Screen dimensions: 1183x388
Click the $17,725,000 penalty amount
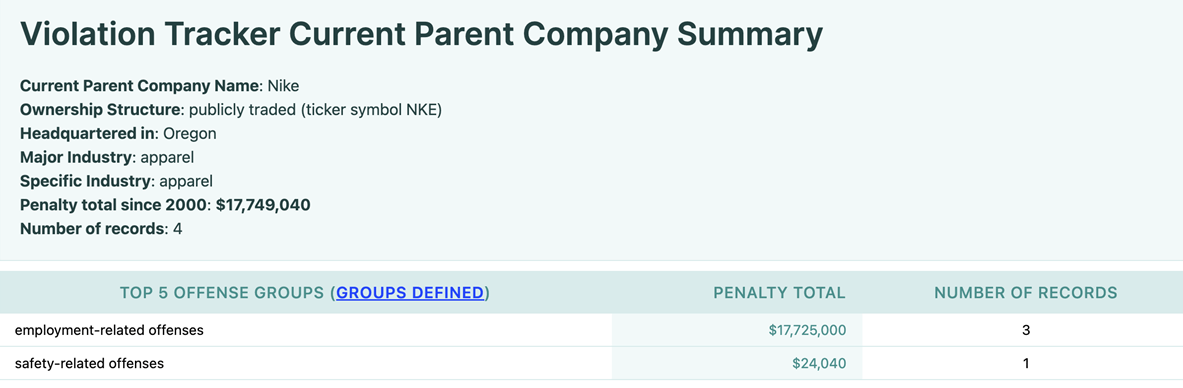(x=807, y=330)
